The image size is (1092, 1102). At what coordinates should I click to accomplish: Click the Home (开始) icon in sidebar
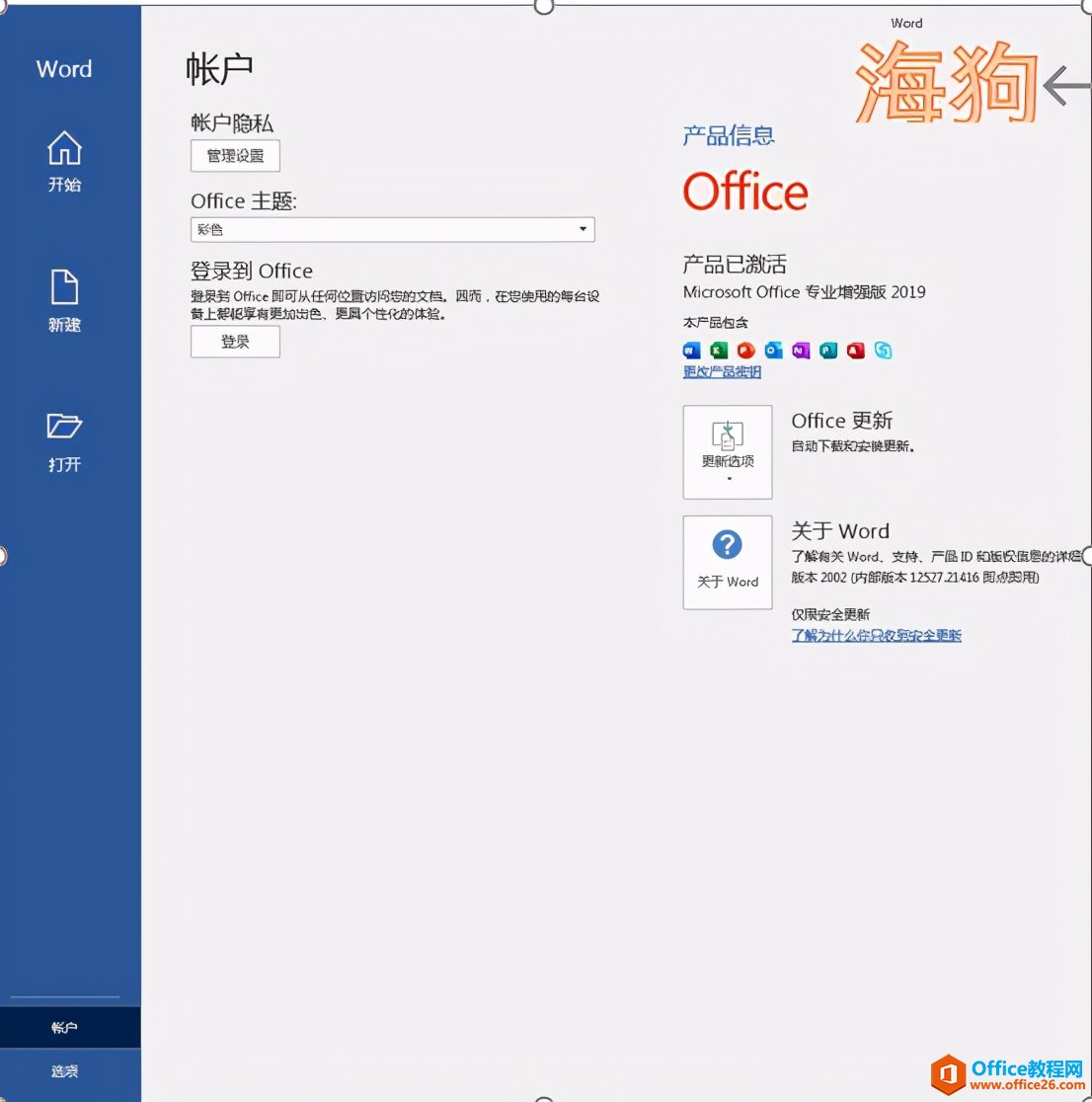point(64,148)
